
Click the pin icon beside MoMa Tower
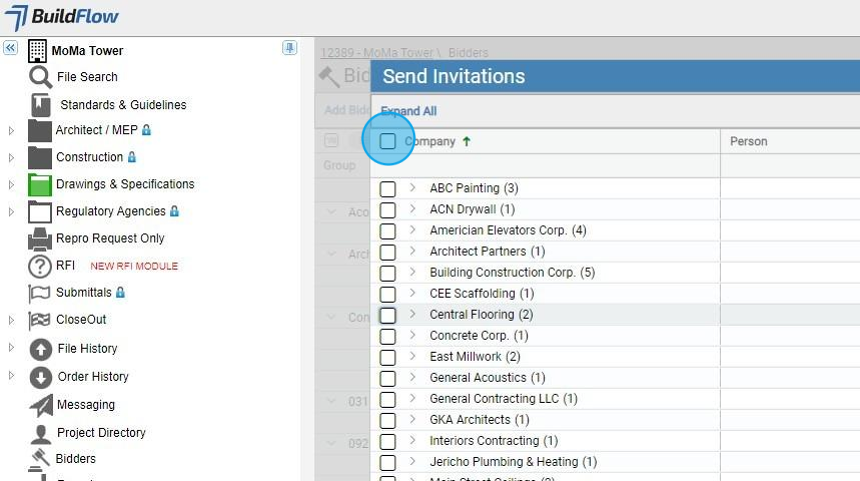(x=290, y=48)
